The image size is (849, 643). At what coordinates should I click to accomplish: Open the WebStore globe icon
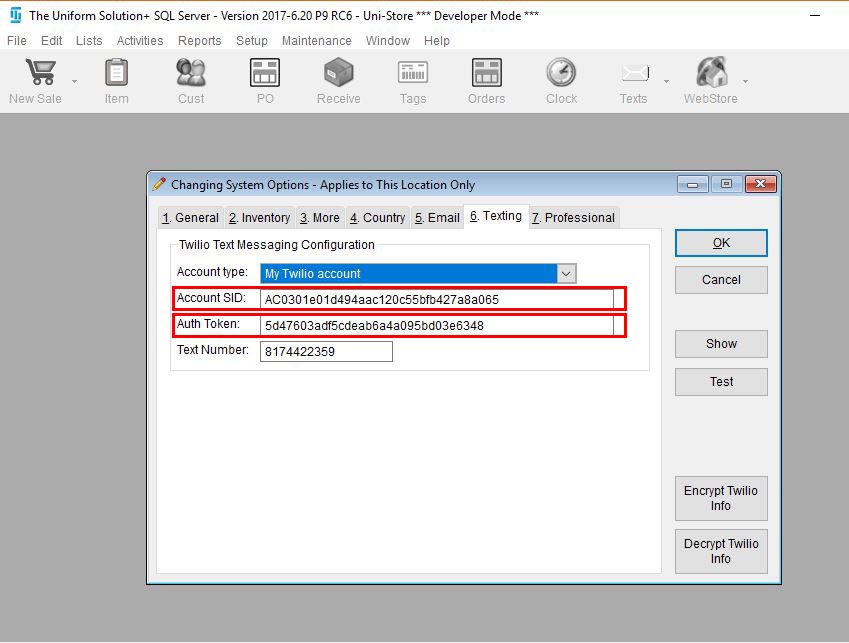711,72
